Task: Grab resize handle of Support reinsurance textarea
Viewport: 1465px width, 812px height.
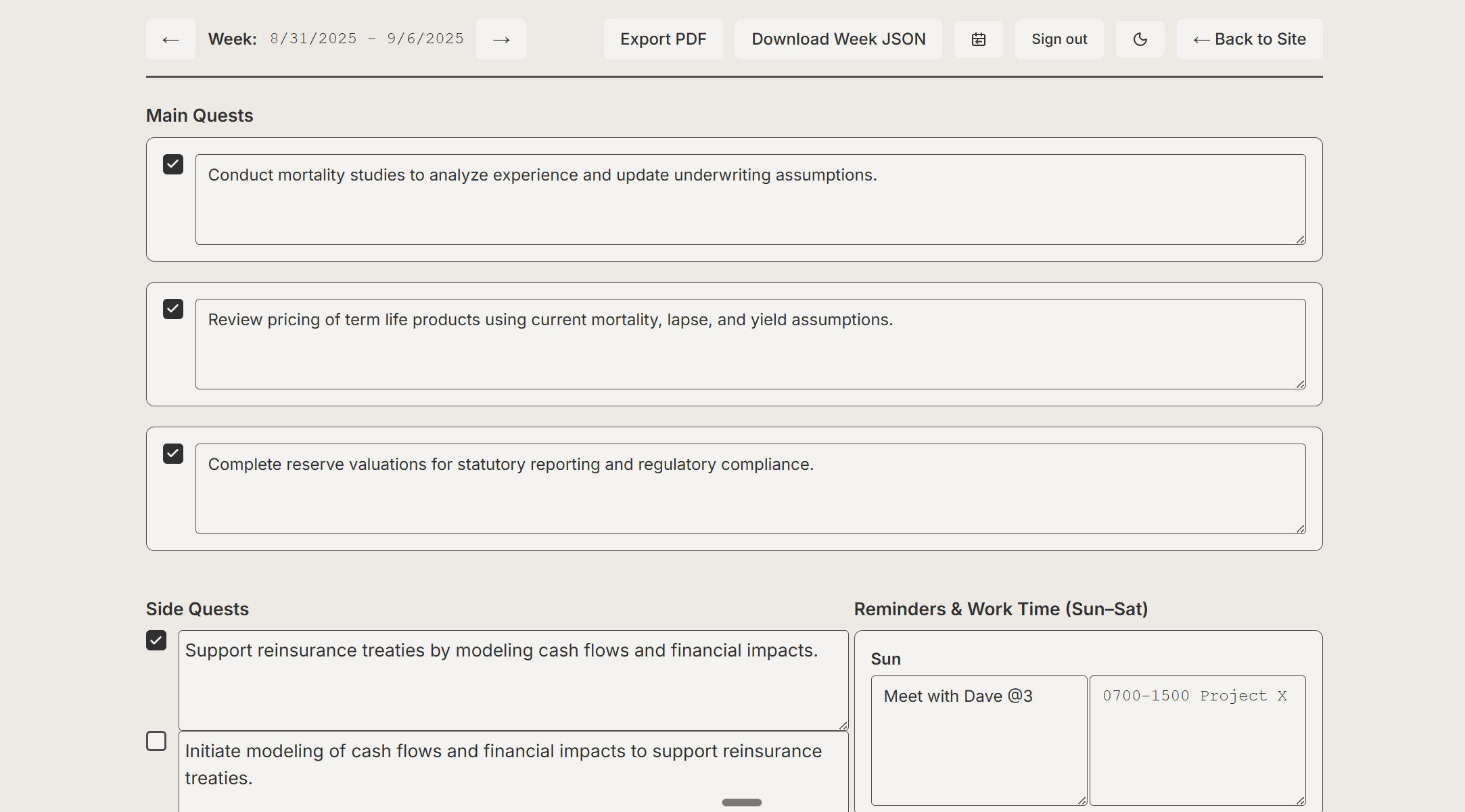Action: coord(843,725)
